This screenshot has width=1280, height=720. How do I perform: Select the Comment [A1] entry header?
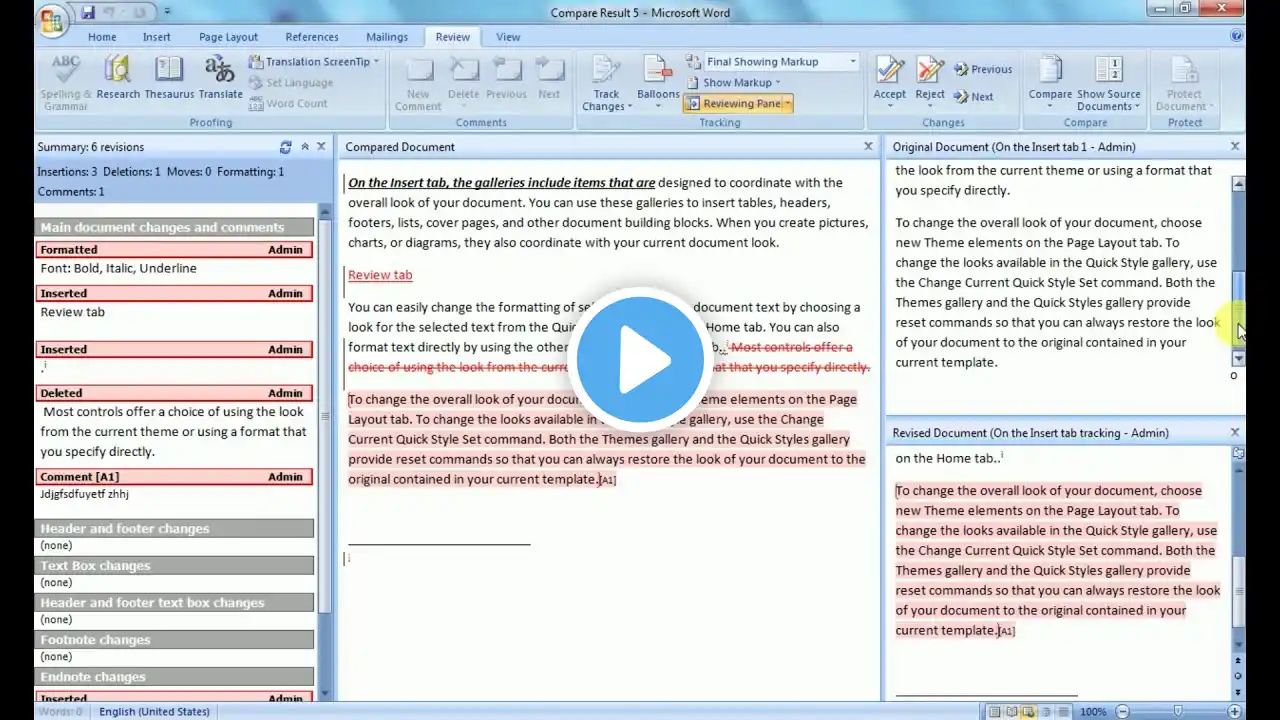174,477
